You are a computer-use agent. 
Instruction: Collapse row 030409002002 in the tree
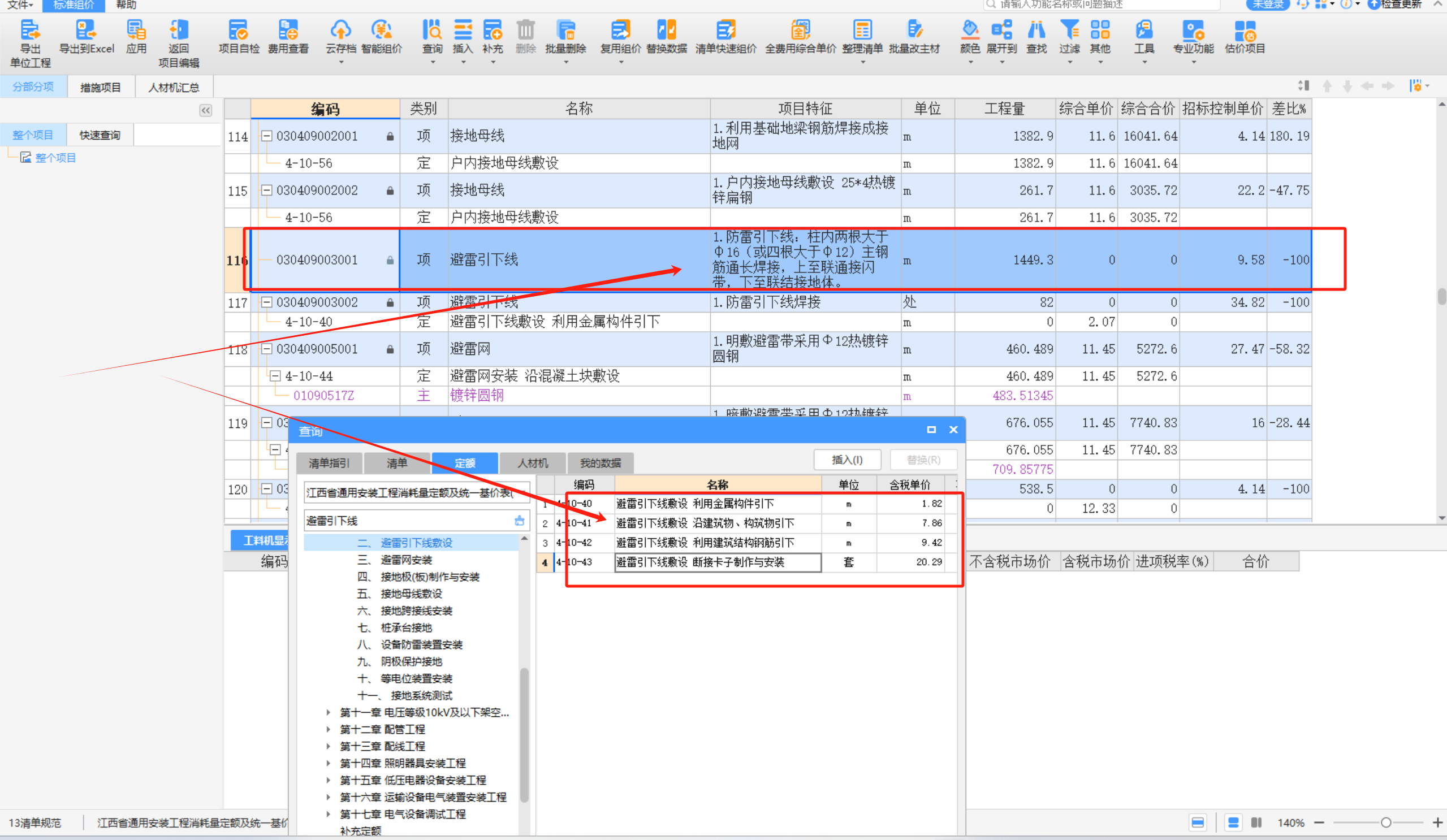tap(266, 190)
